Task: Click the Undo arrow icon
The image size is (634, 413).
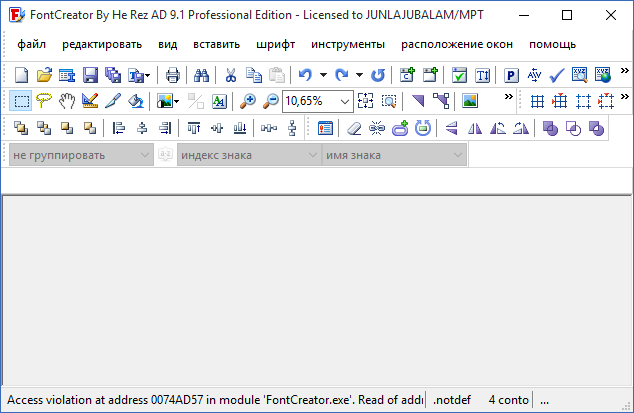Action: point(305,75)
